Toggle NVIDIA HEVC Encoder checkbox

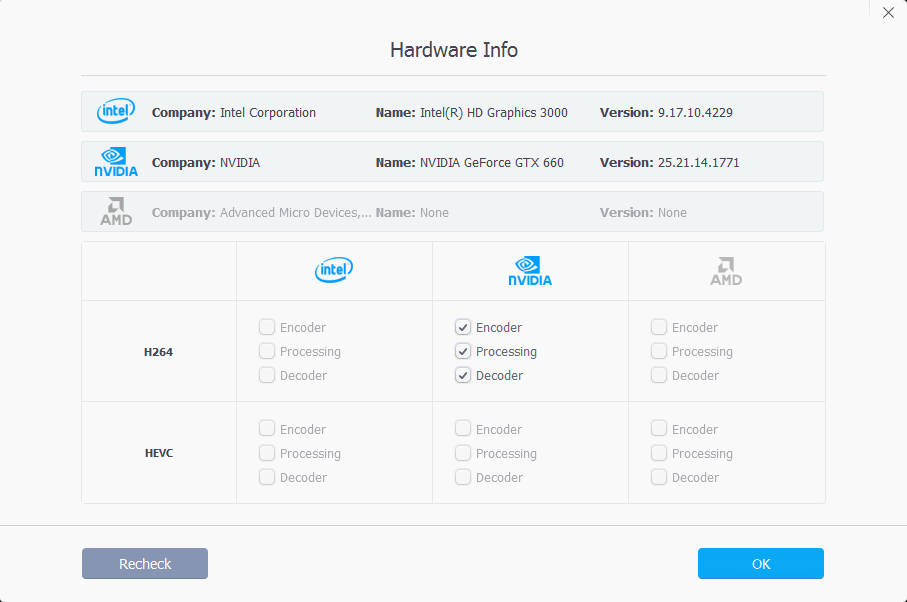(463, 429)
